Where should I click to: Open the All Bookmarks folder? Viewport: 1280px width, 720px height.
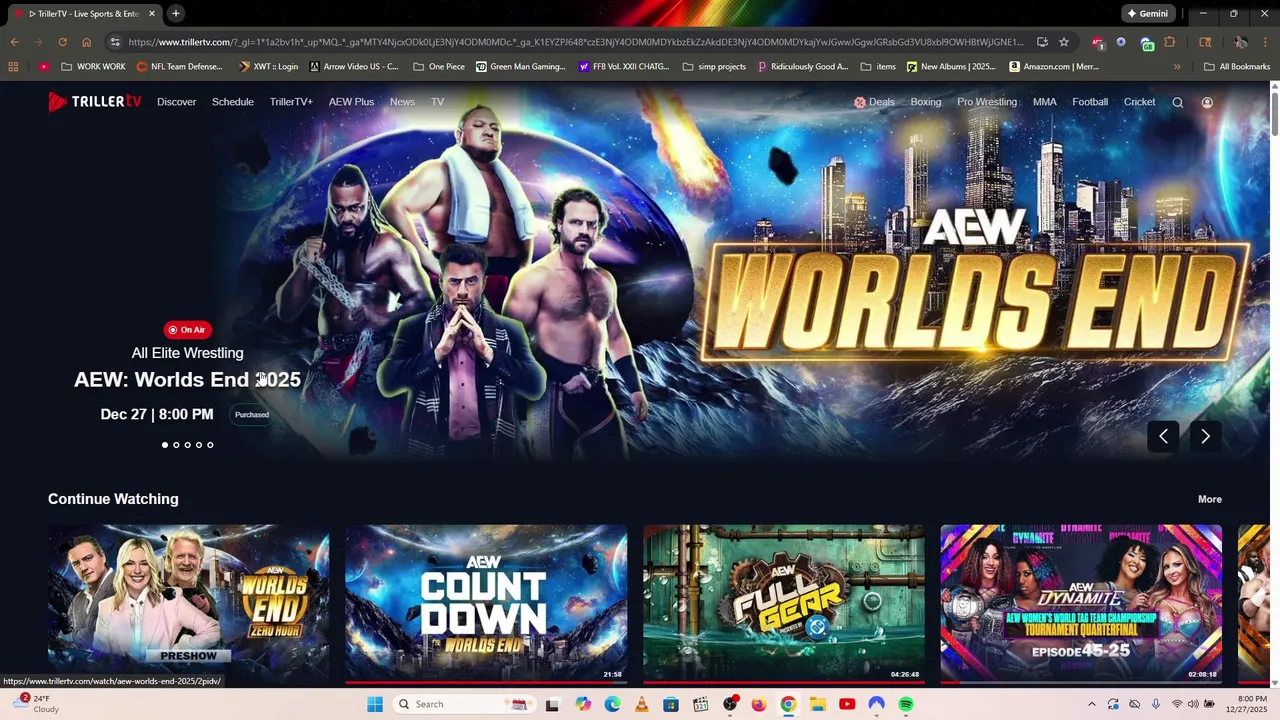pos(1237,67)
